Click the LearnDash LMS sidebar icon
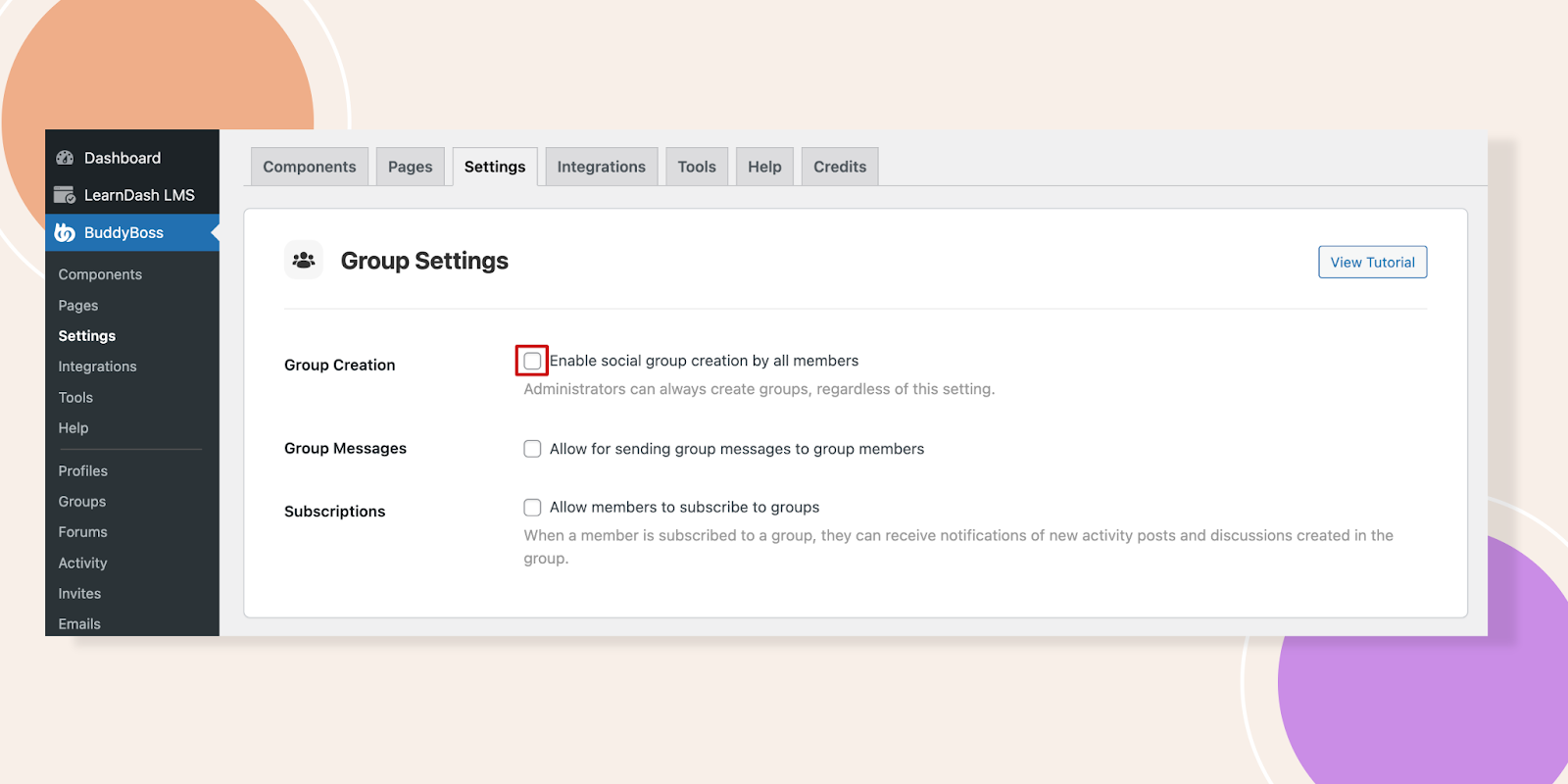The height and width of the screenshot is (784, 1568). [65, 195]
